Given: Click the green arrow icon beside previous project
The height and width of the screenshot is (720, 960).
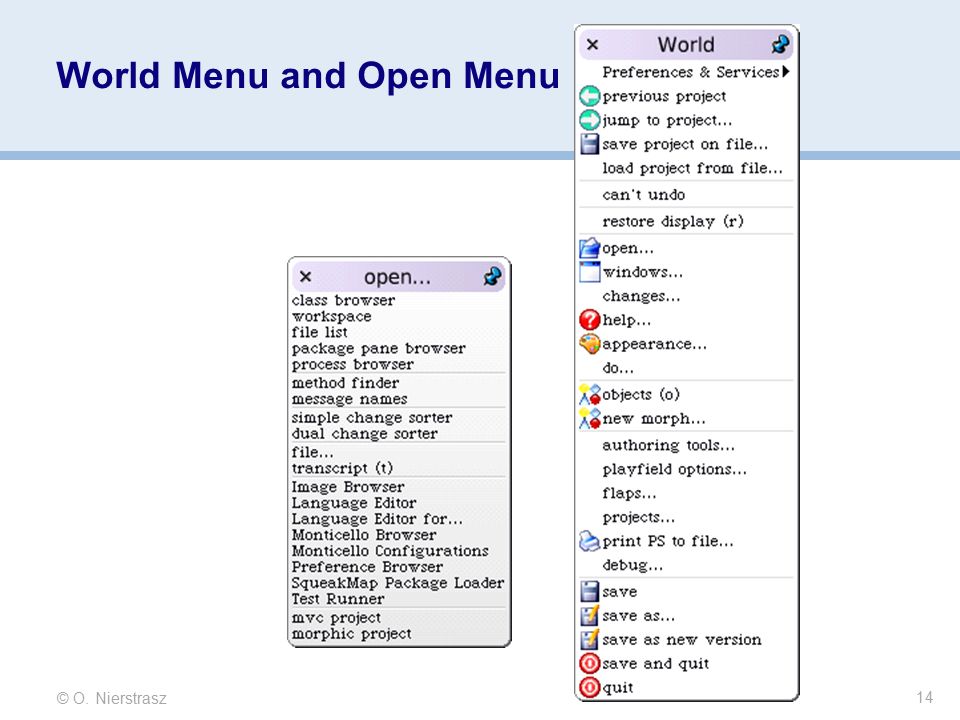Looking at the screenshot, I should click(590, 96).
